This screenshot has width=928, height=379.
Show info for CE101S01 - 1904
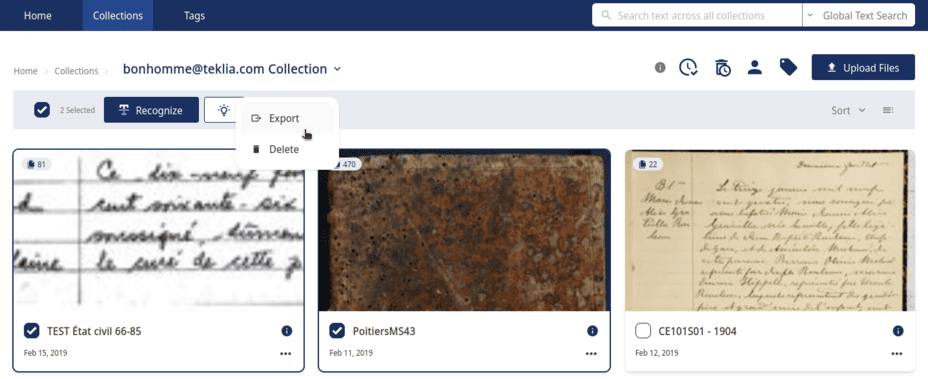(x=897, y=331)
